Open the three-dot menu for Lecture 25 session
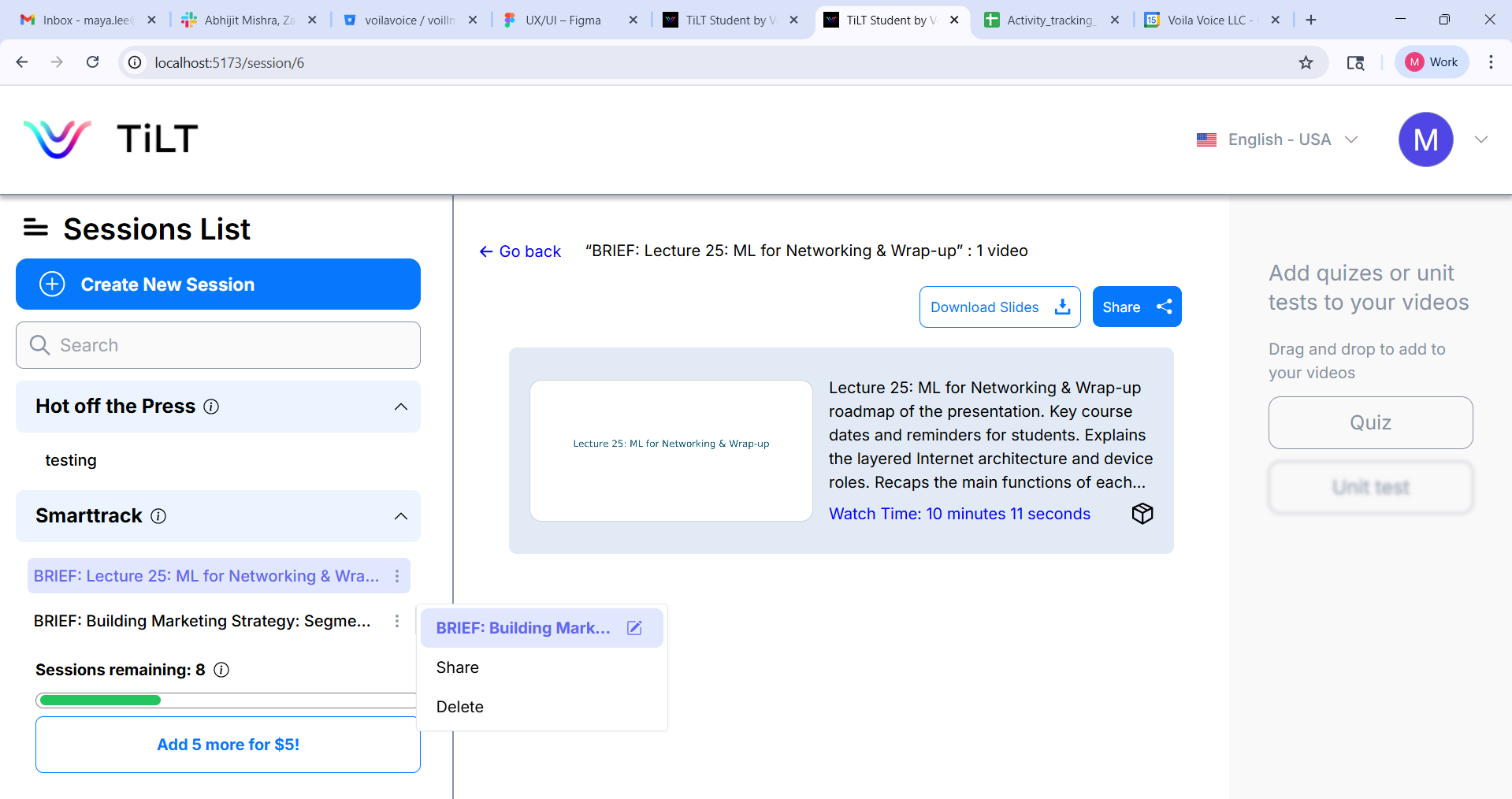Image resolution: width=1512 pixels, height=799 pixels. (x=397, y=576)
